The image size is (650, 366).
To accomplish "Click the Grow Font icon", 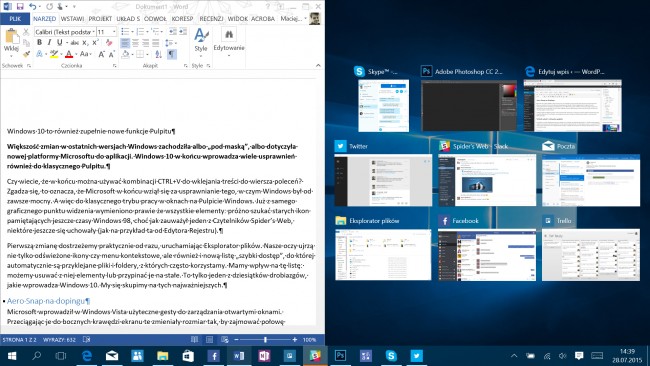I will pos(101,54).
